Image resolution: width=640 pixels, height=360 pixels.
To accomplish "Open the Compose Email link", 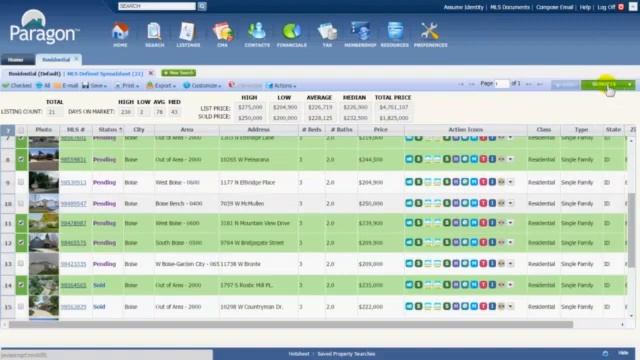I will [555, 7].
